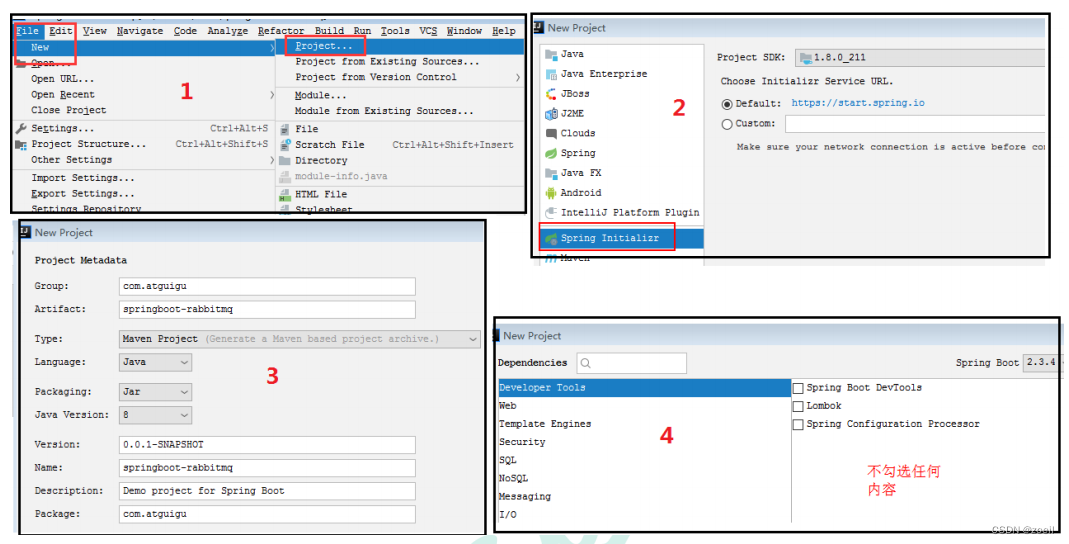Choose Project from Existing Sources...
Viewport: 1069px width, 544px height.
387,61
